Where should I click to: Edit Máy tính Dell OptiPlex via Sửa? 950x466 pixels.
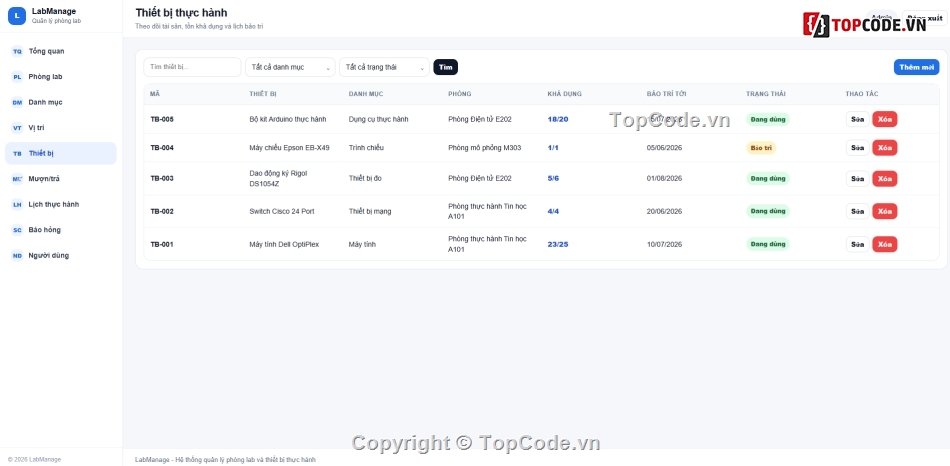(857, 244)
